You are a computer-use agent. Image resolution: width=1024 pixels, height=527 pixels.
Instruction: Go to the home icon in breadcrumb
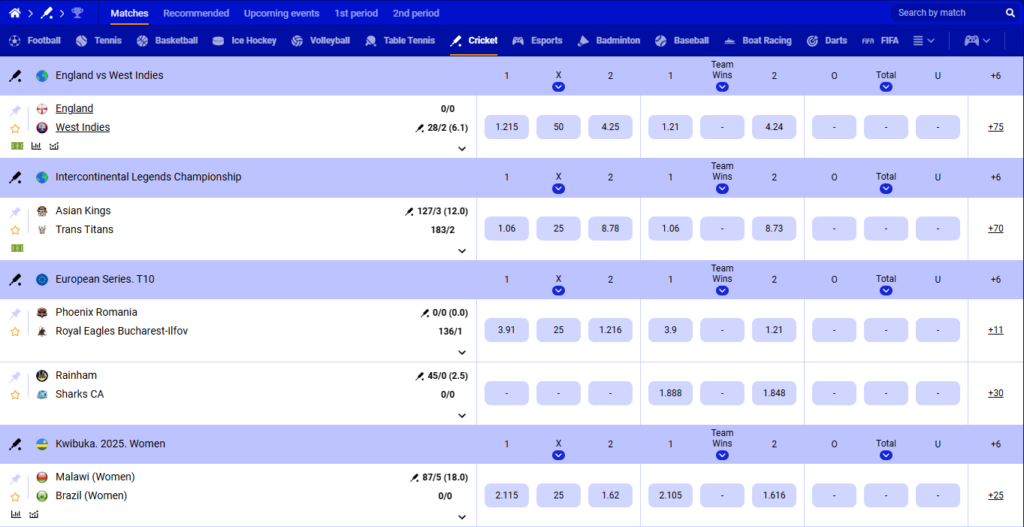(x=14, y=12)
